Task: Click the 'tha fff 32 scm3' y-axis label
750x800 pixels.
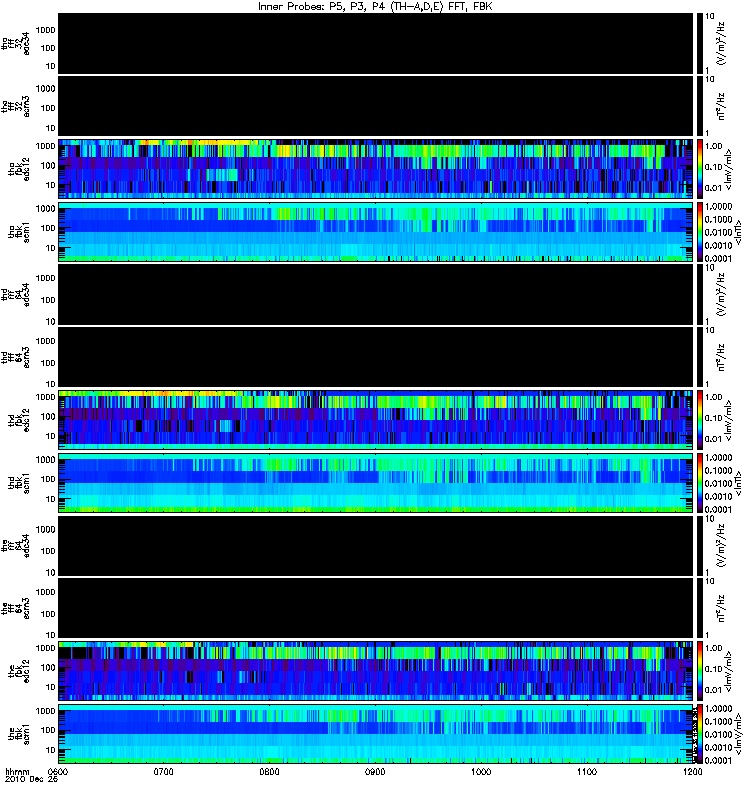Action: [x=16, y=106]
